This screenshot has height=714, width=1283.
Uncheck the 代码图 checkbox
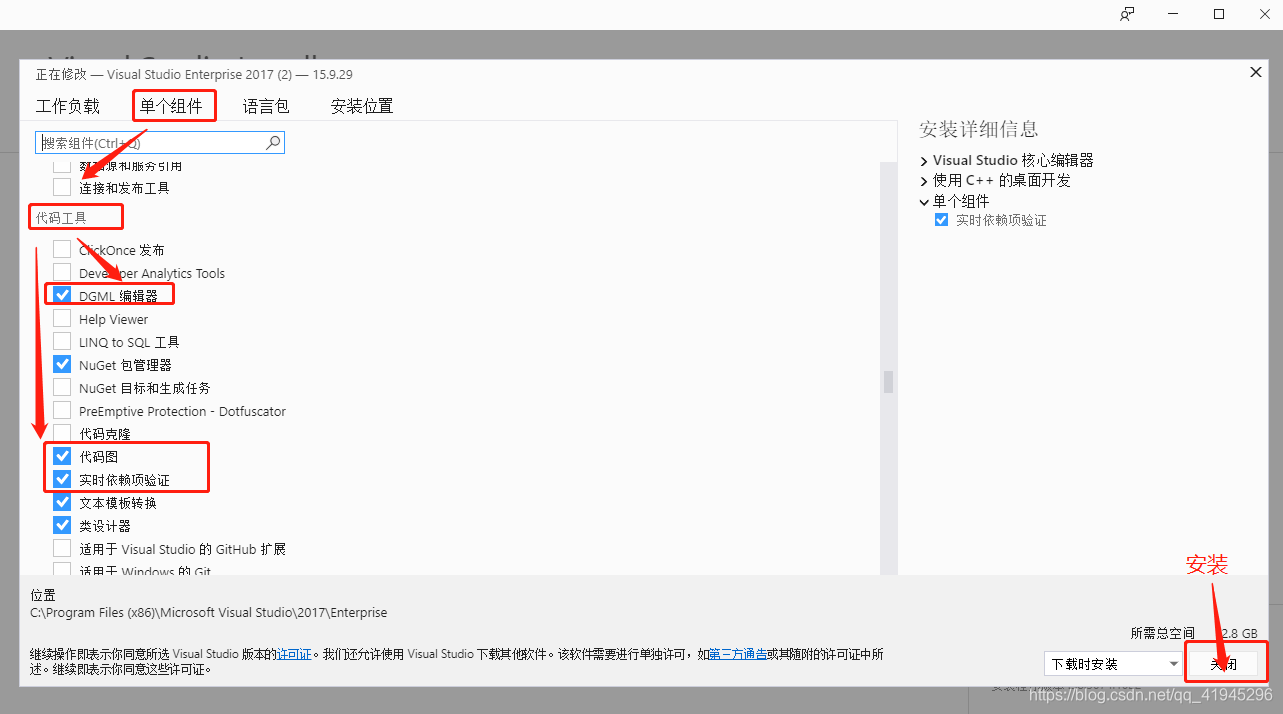(x=62, y=456)
